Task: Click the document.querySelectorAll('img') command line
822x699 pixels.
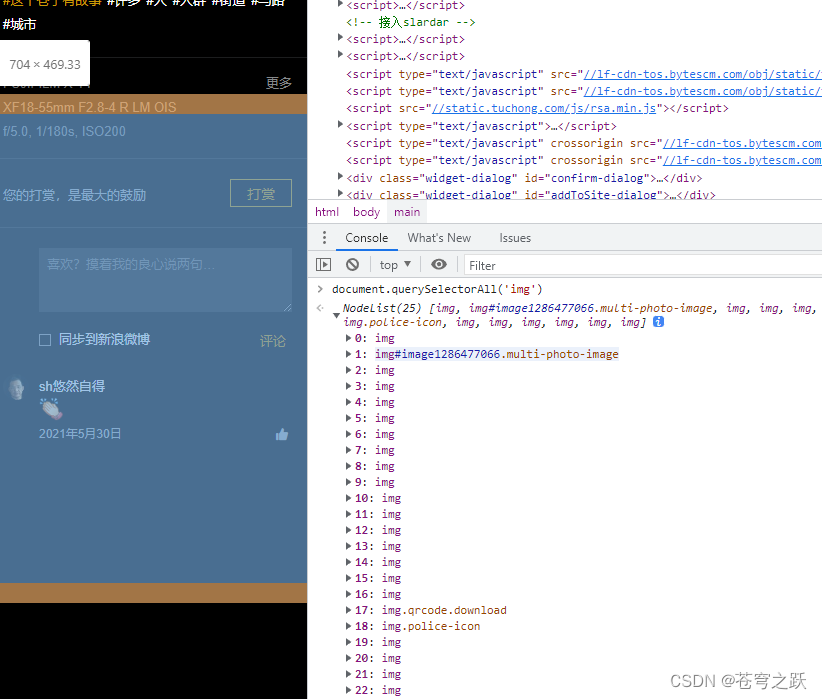Action: (x=437, y=289)
